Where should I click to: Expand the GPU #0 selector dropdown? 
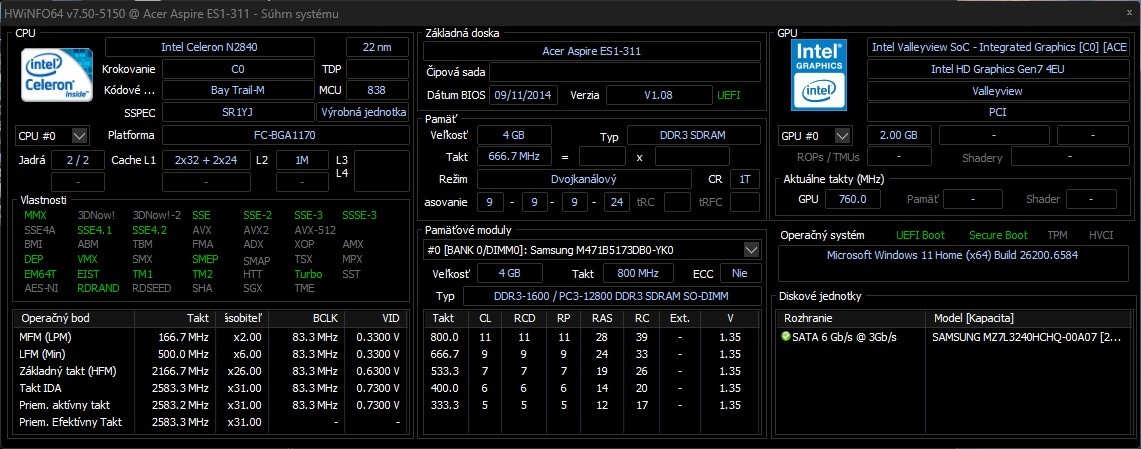[x=815, y=135]
